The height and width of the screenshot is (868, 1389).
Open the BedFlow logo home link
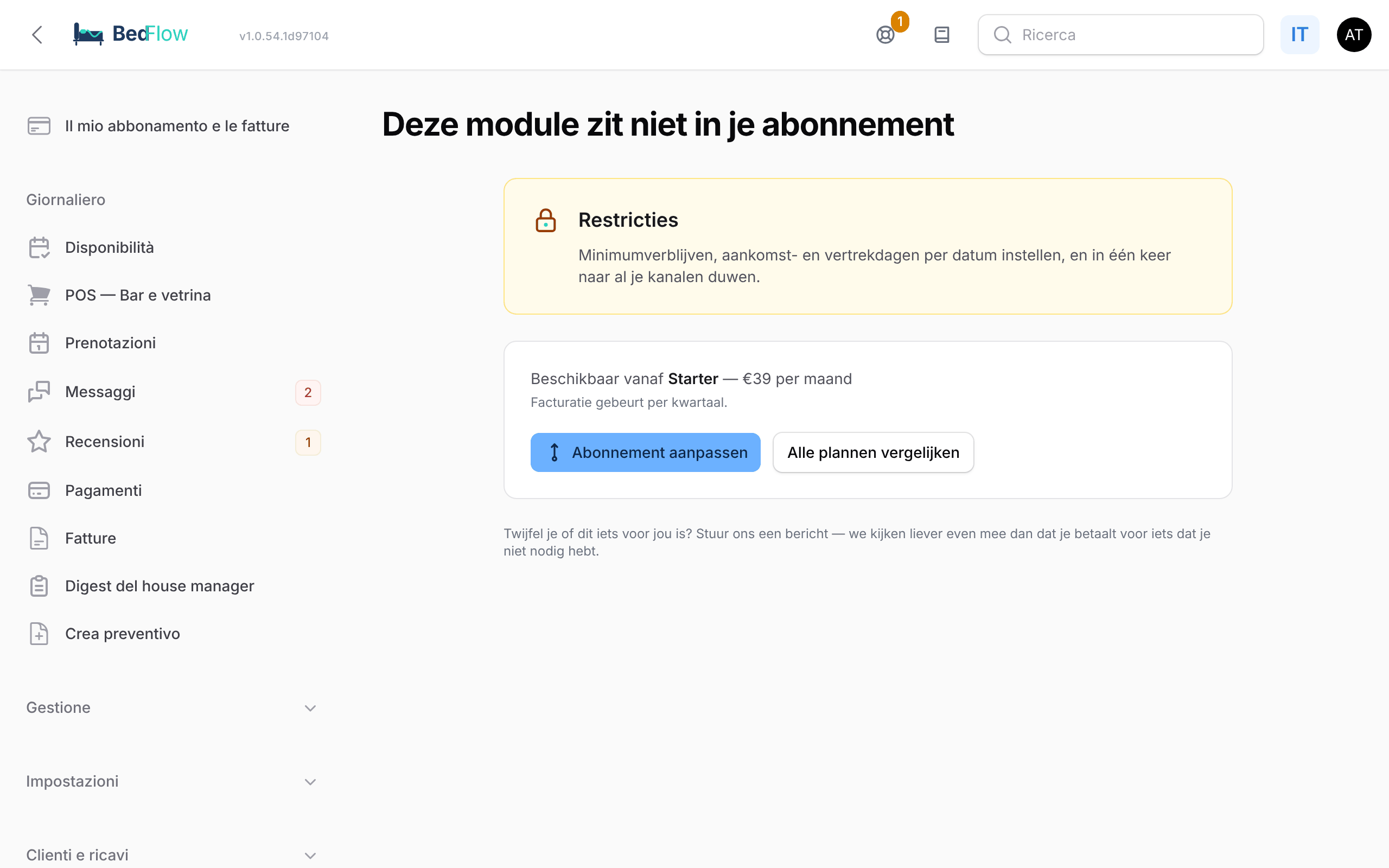click(130, 34)
